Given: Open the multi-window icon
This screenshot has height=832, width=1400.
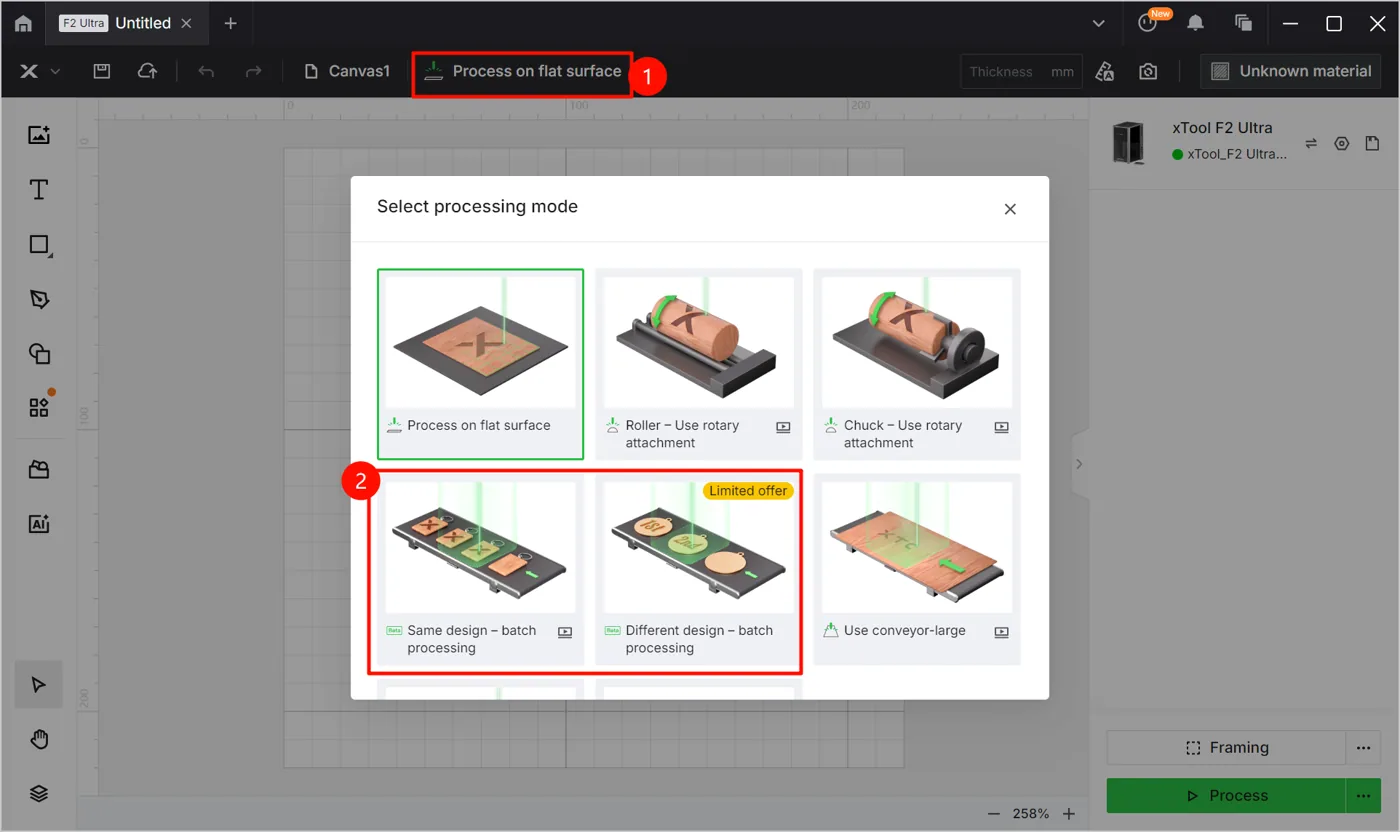Looking at the screenshot, I should coord(1244,23).
